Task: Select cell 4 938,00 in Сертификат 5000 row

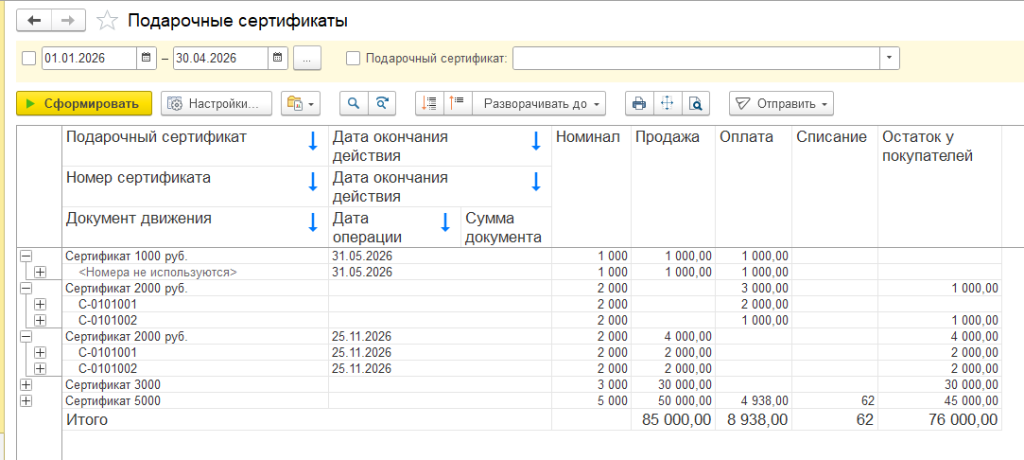Action: coord(754,401)
